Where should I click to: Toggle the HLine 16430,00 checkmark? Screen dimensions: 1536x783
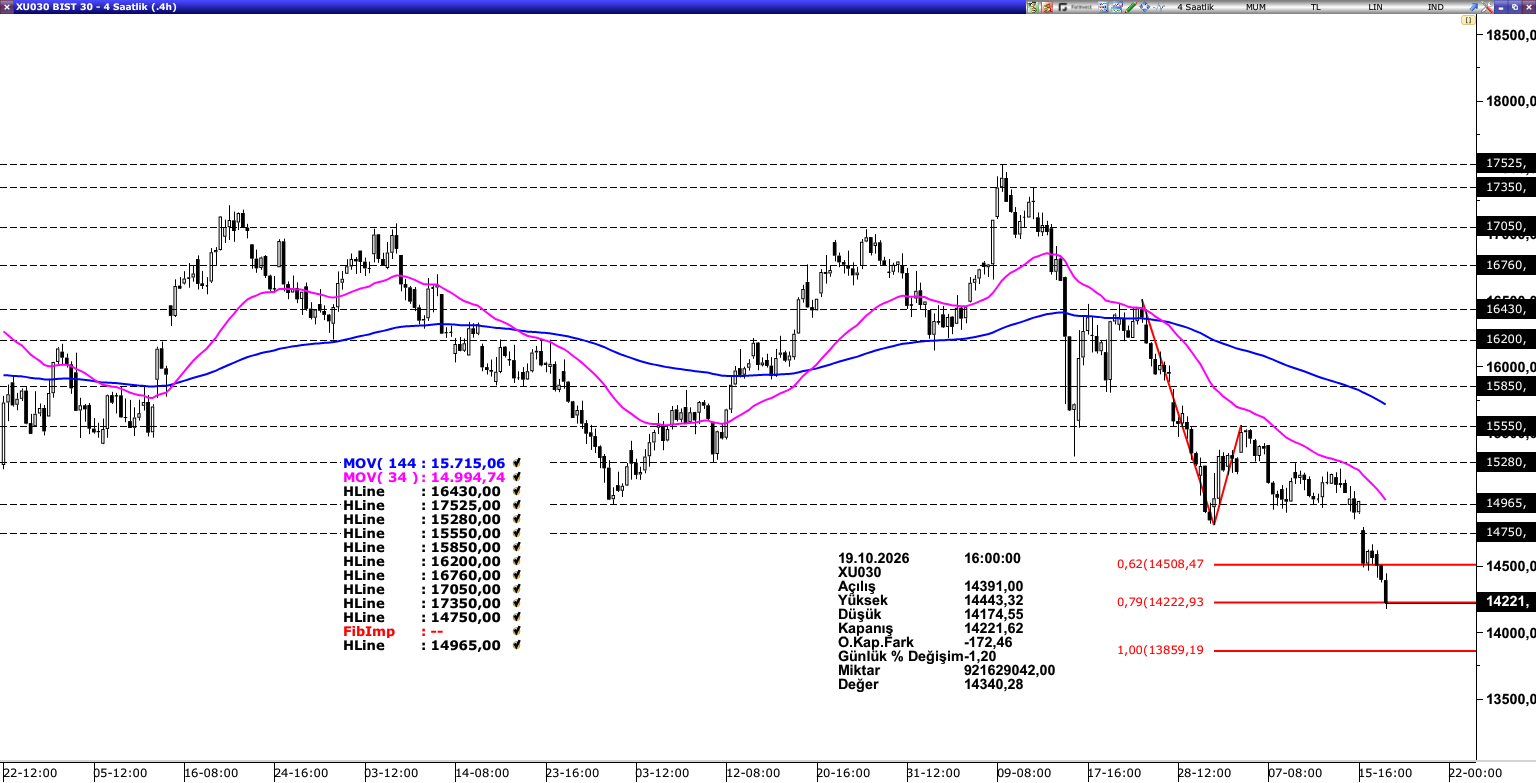516,491
